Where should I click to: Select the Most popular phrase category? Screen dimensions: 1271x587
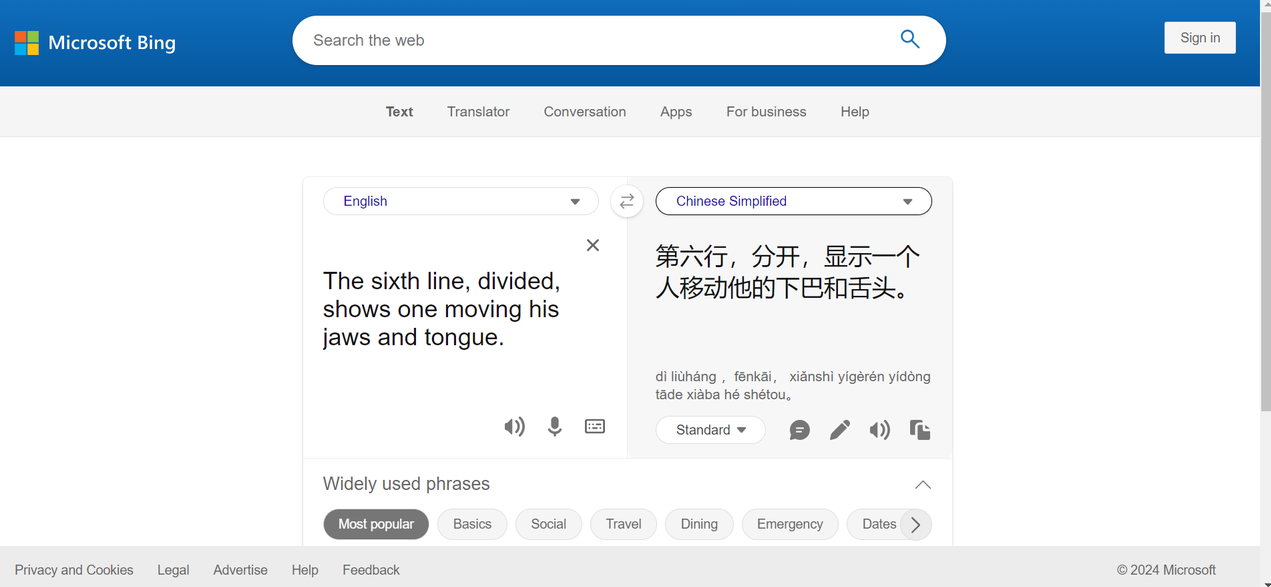pos(376,524)
